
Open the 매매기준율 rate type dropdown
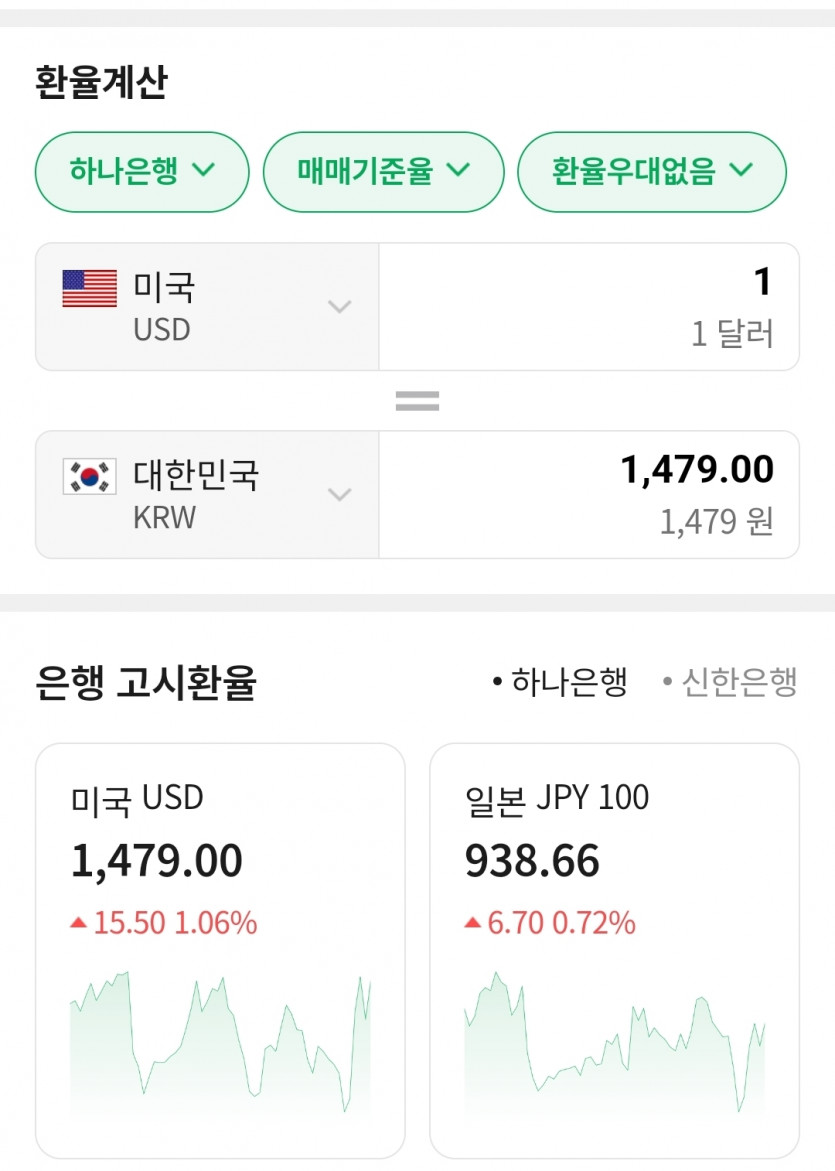tap(383, 172)
